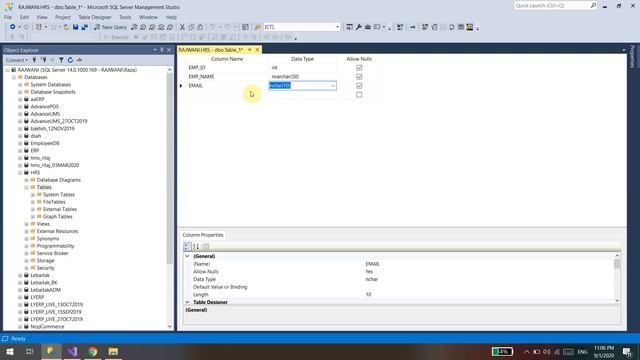Image resolution: width=640 pixels, height=360 pixels.
Task: Click the Copy icon in toolbar
Action: [191, 27]
